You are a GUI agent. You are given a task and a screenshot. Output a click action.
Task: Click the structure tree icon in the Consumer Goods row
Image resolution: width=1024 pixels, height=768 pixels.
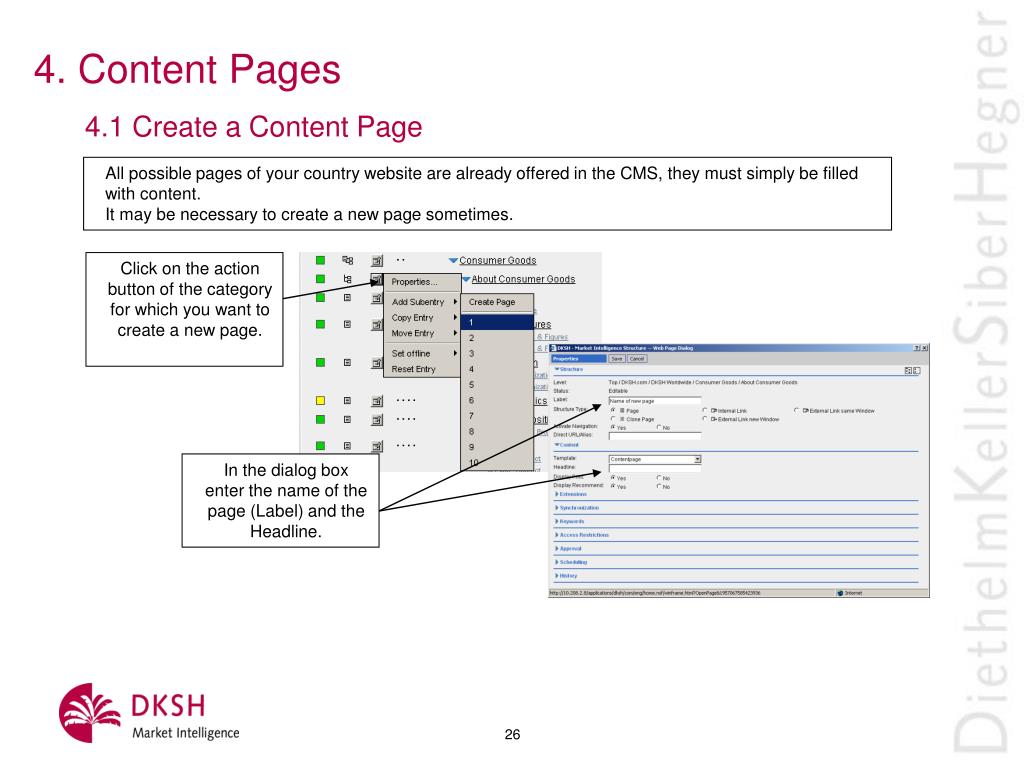[347, 260]
